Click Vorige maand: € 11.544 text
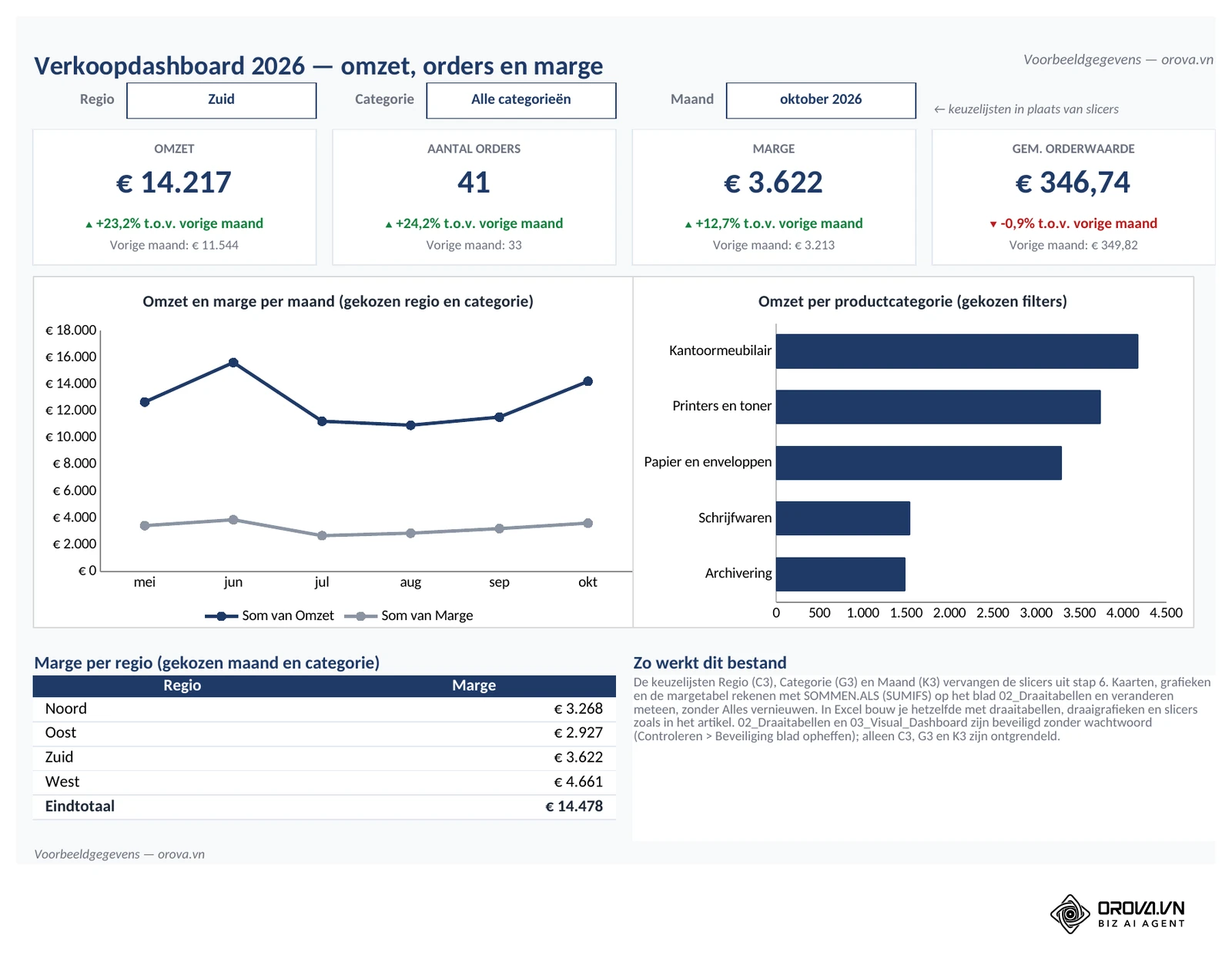Viewport: 1232px width, 965px height. pos(174,246)
